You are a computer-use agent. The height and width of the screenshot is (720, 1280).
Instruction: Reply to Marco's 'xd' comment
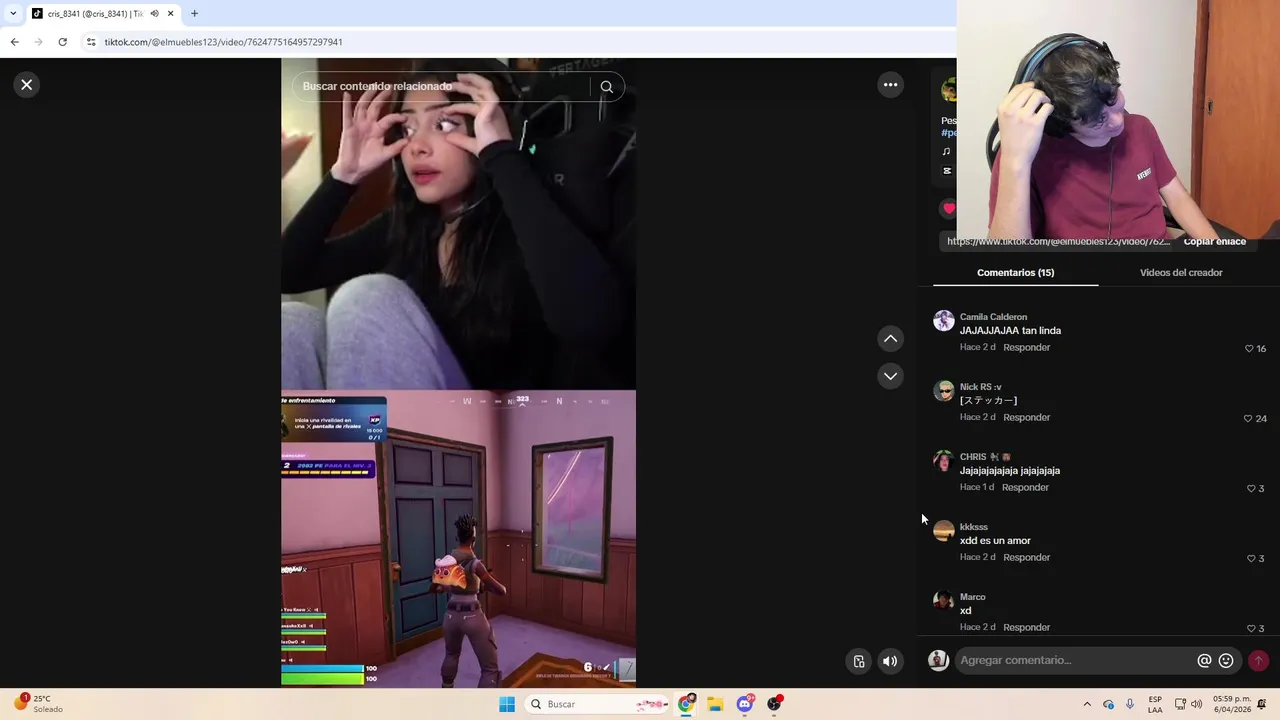1026,628
